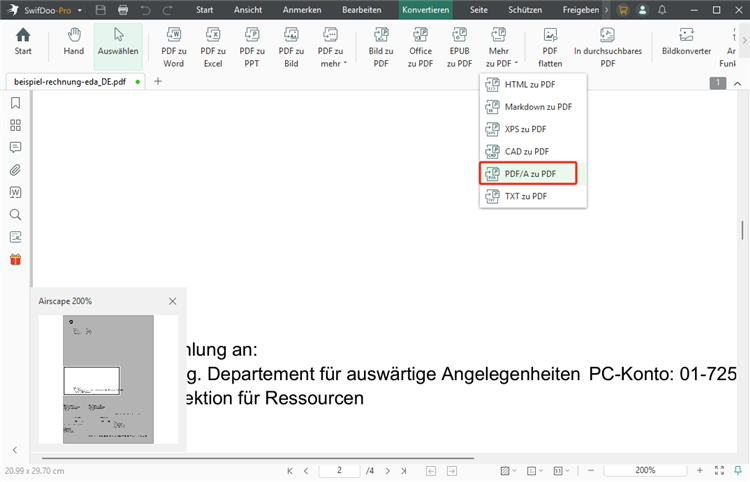Open the Bearbeiten tab
Screen dimensions: 750x482
tap(362, 10)
